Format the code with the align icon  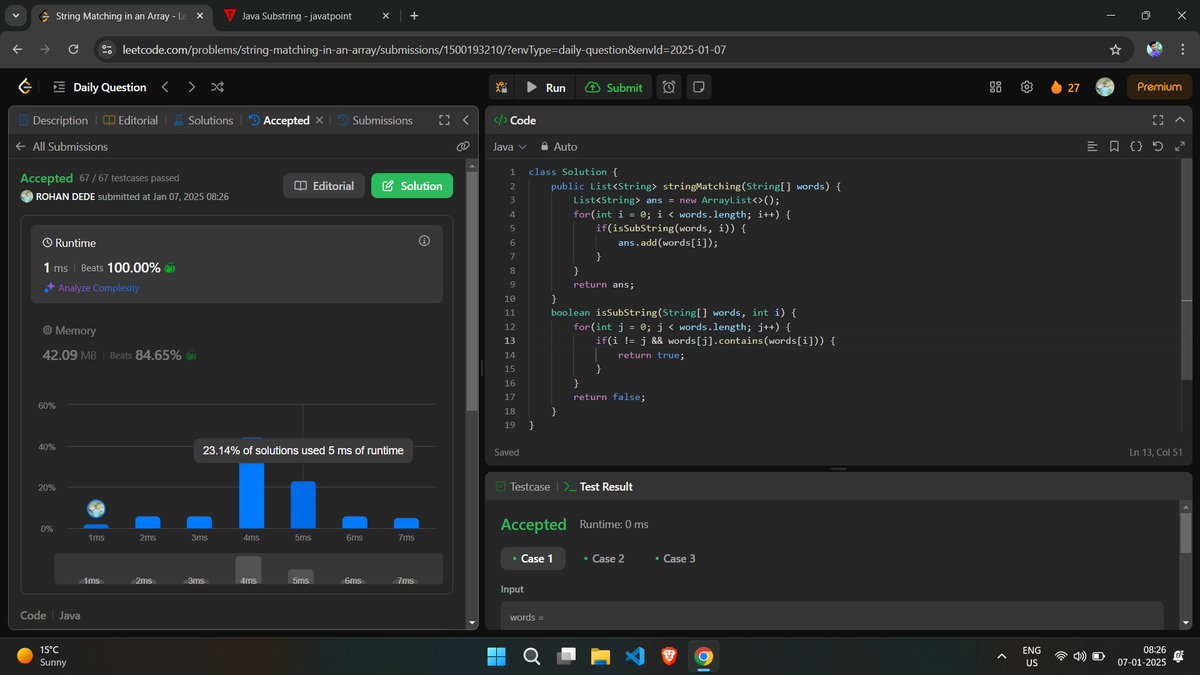(x=1091, y=146)
